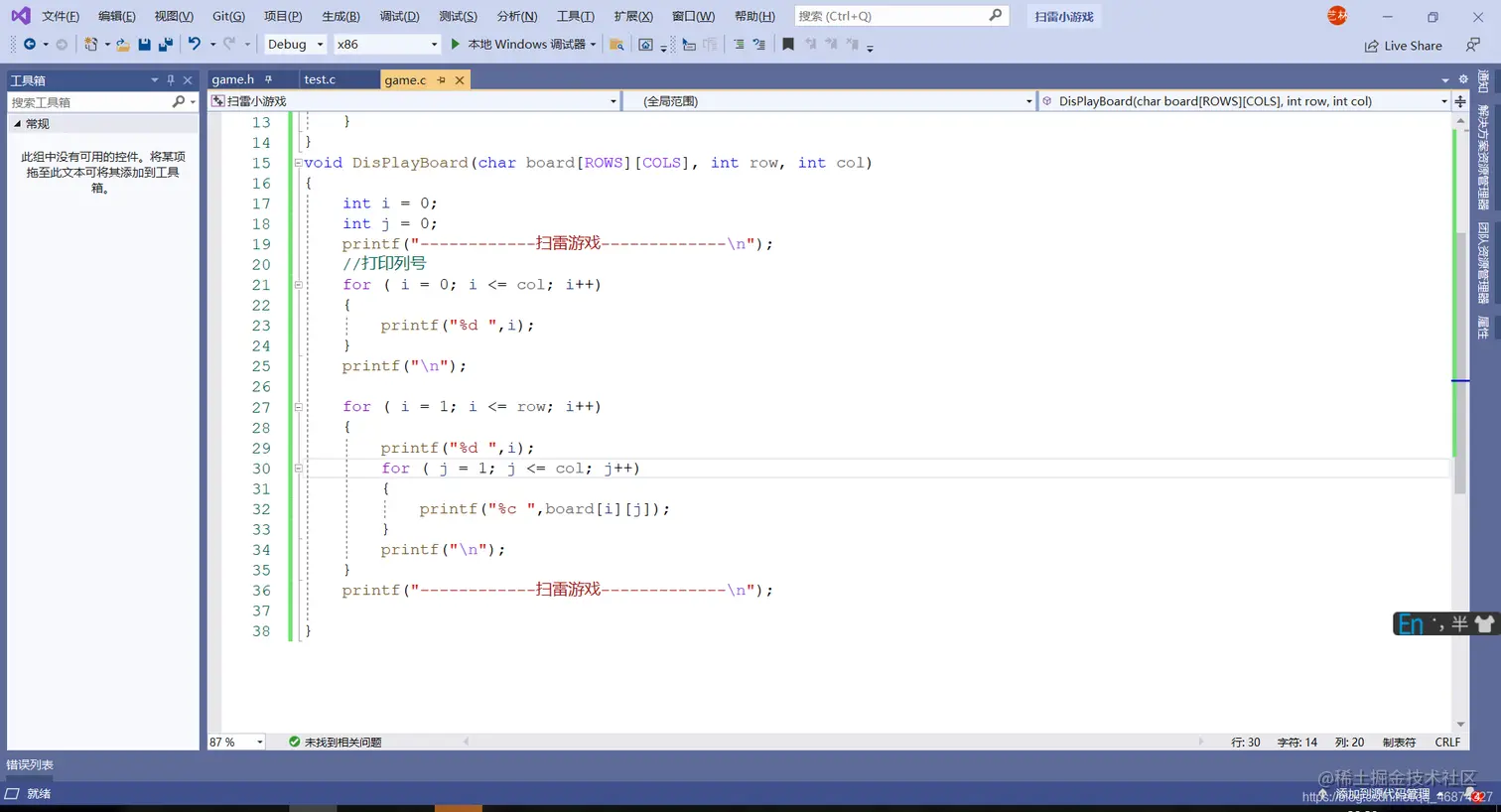Image resolution: width=1501 pixels, height=812 pixels.
Task: Click the 未找到相关问题 status indicator
Action: click(335, 742)
